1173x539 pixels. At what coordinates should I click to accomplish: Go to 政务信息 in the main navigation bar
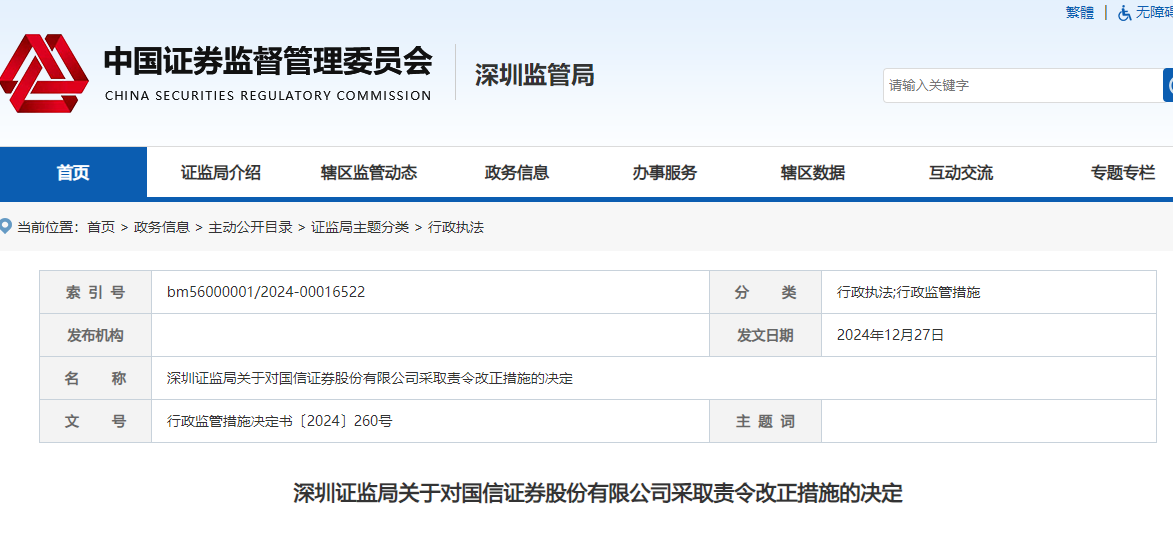517,172
